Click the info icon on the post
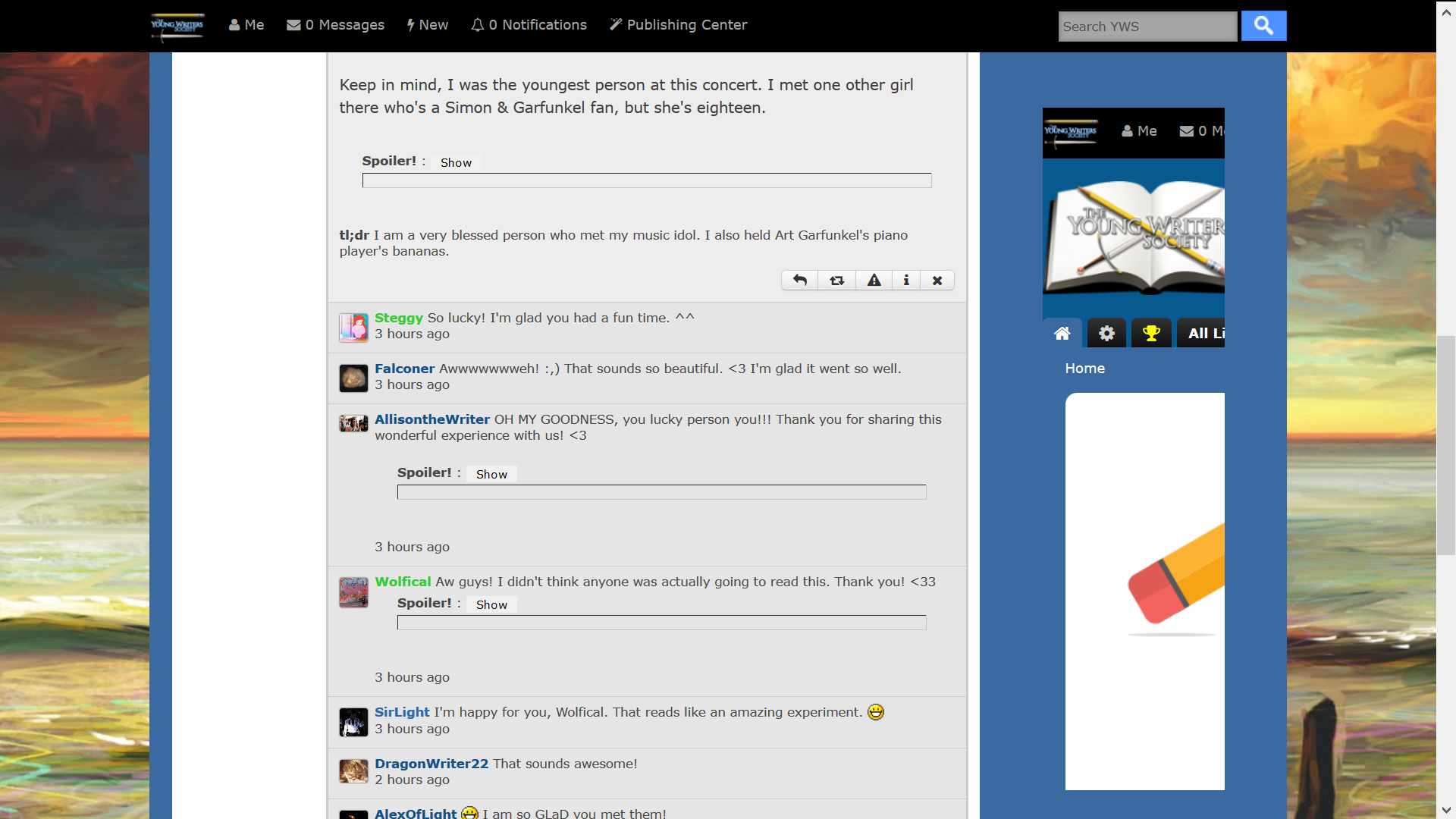The image size is (1456, 819). tap(906, 281)
